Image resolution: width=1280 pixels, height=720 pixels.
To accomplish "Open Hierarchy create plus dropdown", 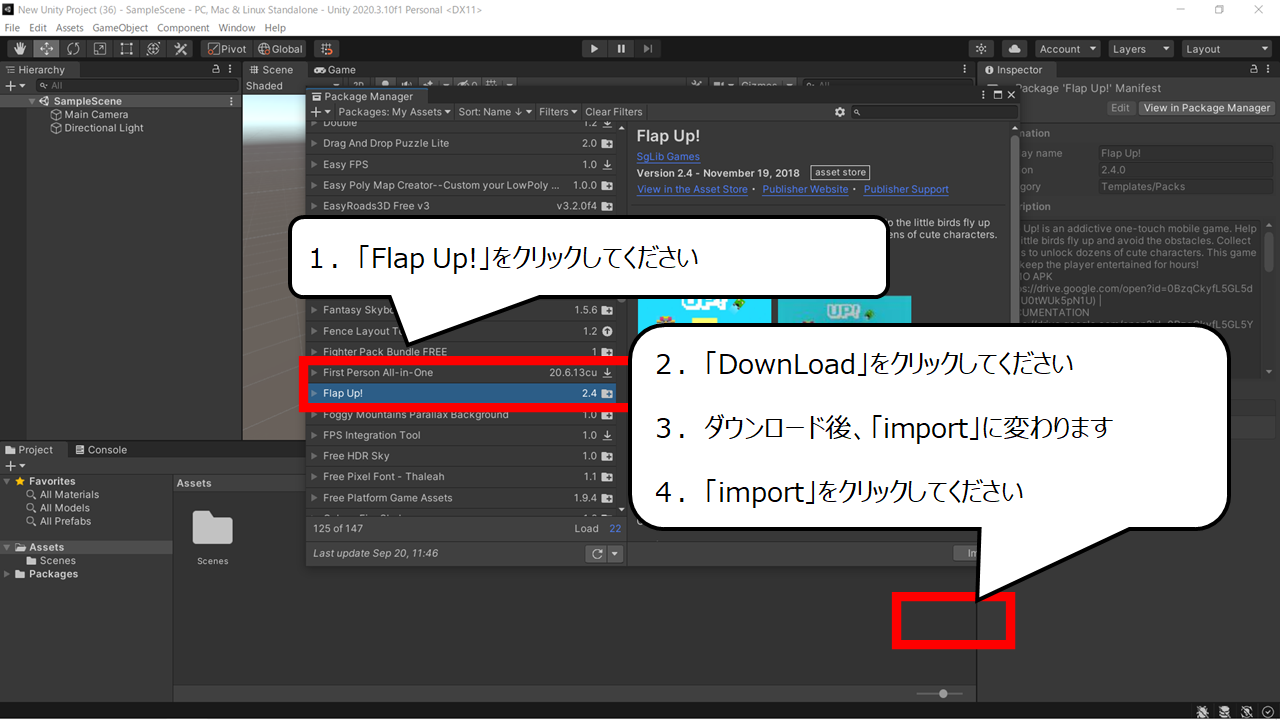I will (x=14, y=86).
